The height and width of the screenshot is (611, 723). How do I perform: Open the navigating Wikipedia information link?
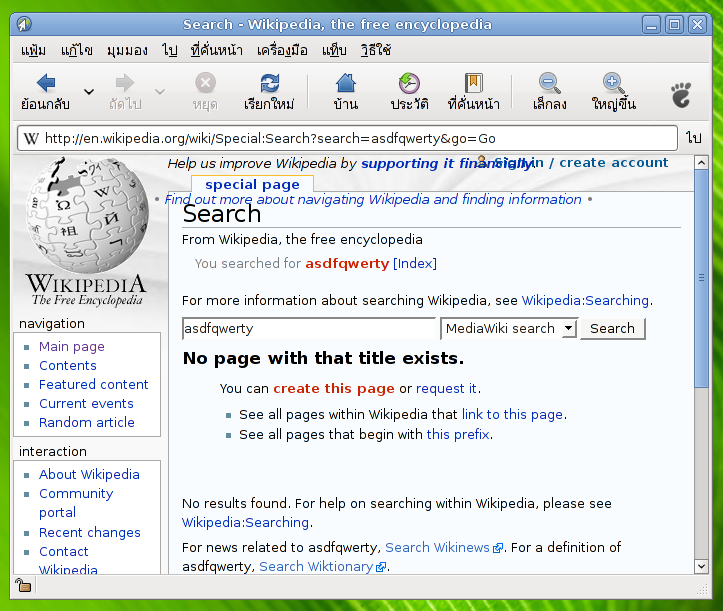click(x=373, y=199)
